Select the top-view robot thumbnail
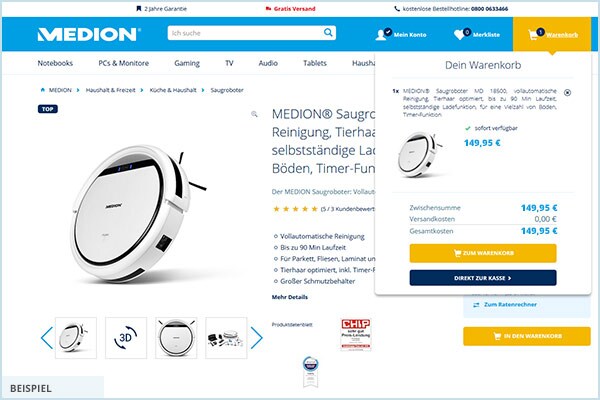 176,338
